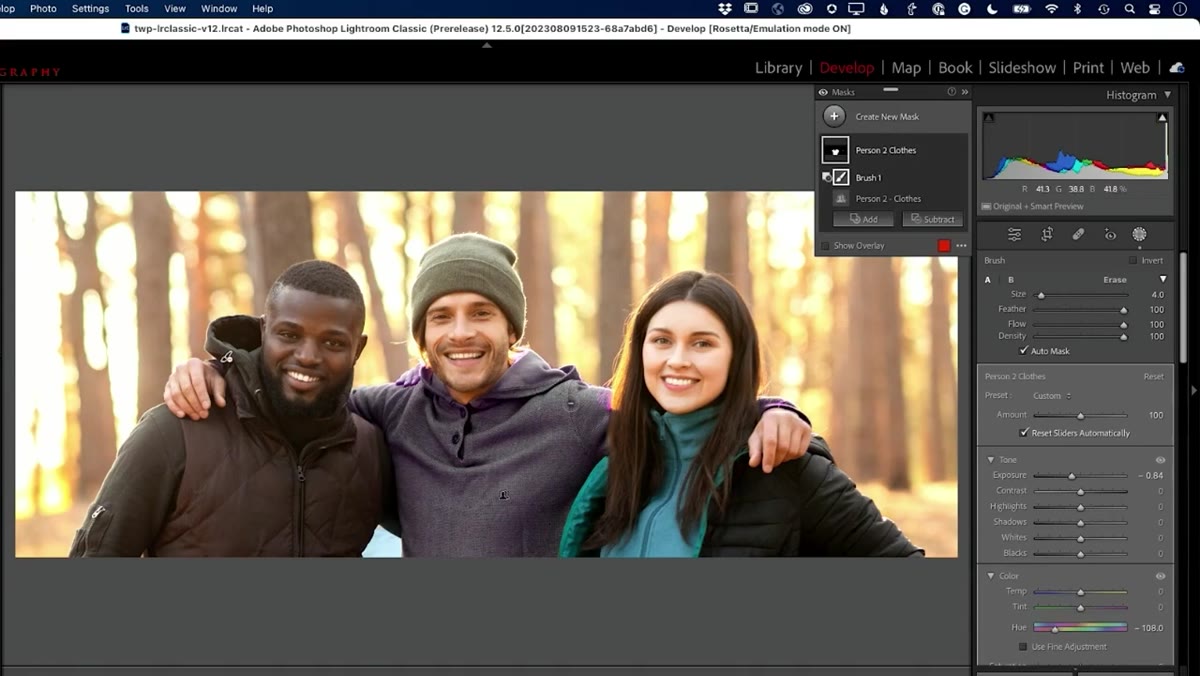Switch to the Map module
1200x676 pixels.
pos(906,68)
